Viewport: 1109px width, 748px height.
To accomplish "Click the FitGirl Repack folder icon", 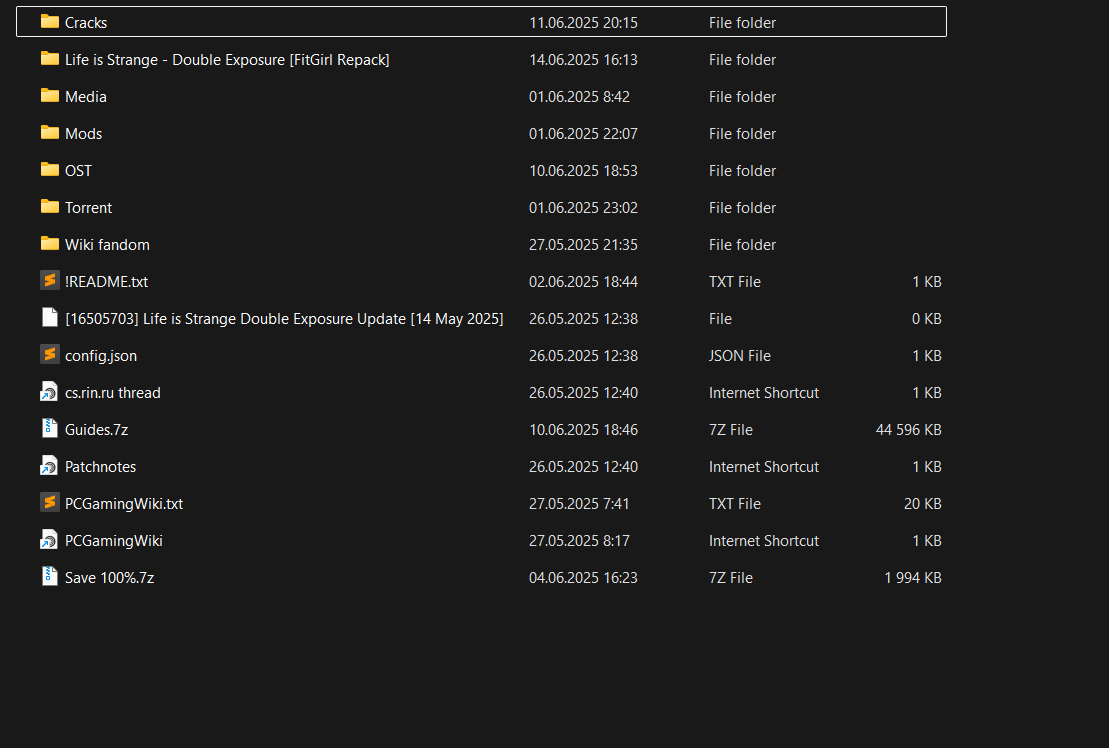I will pos(50,59).
